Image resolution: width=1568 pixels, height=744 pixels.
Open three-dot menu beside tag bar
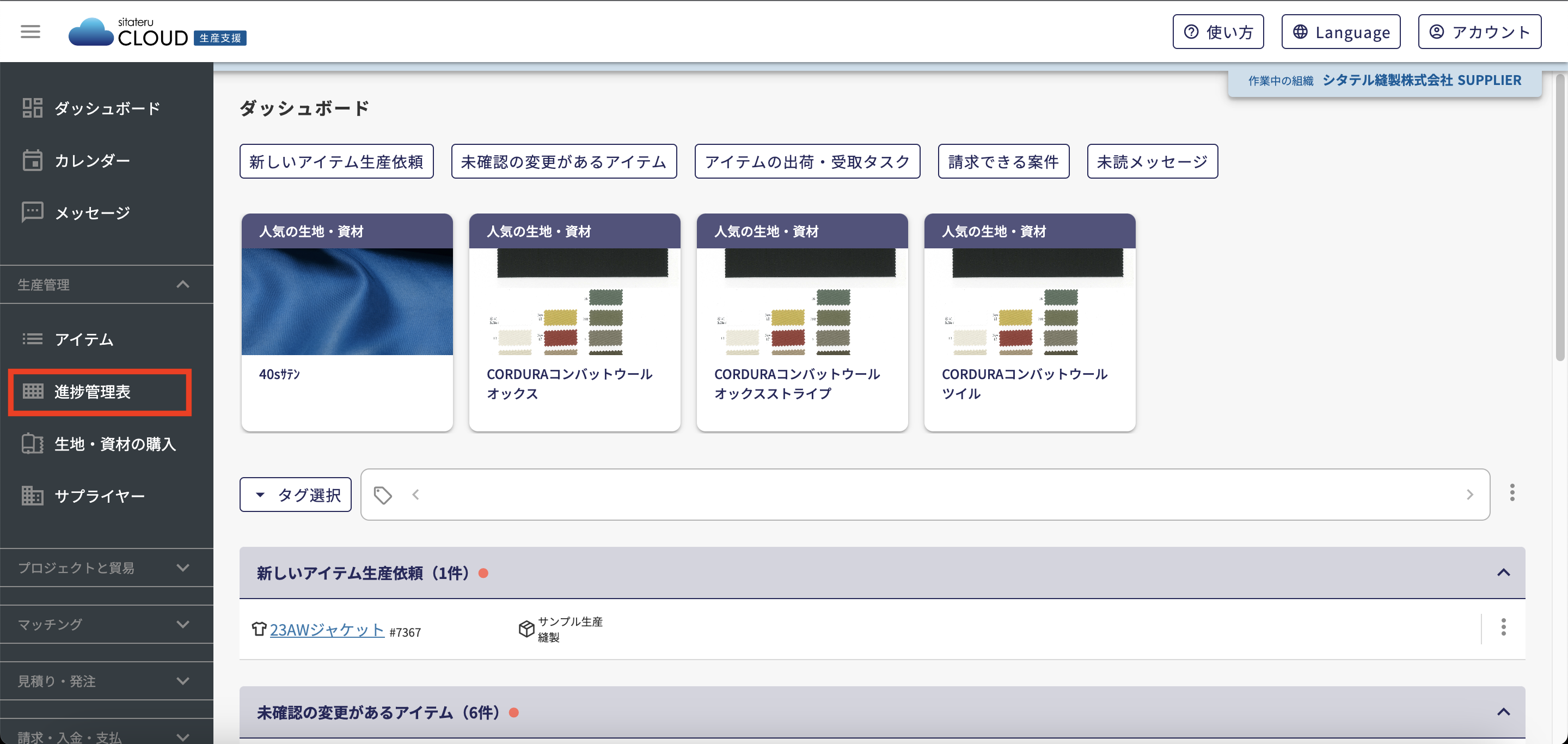[1511, 492]
